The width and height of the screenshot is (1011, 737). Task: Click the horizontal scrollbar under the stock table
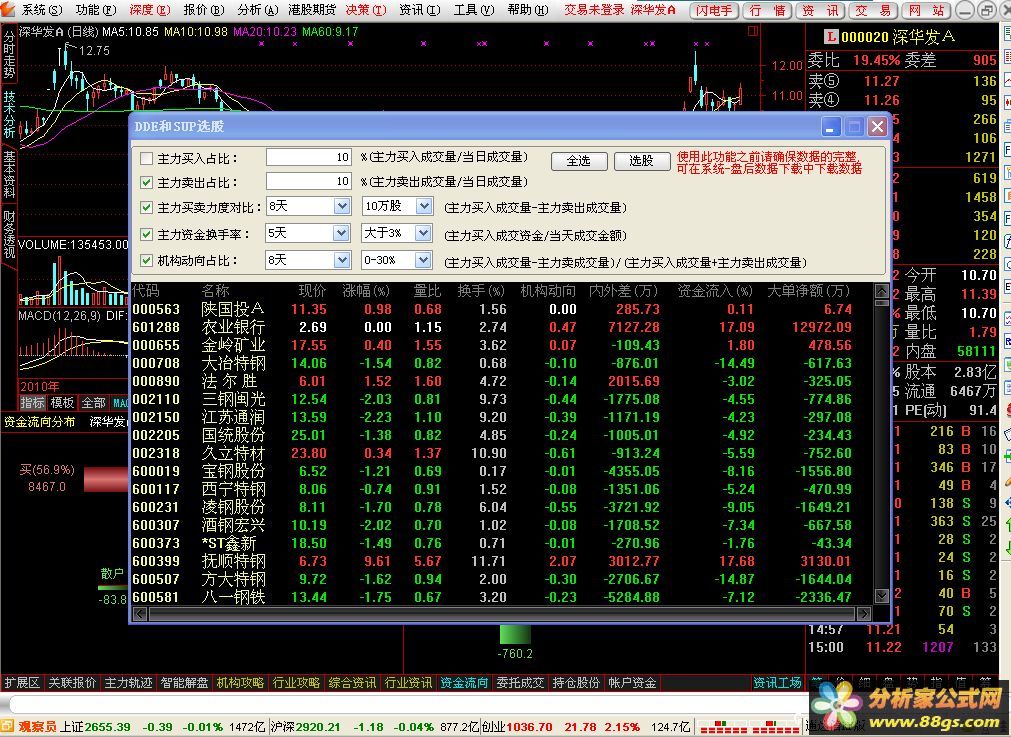[502, 614]
